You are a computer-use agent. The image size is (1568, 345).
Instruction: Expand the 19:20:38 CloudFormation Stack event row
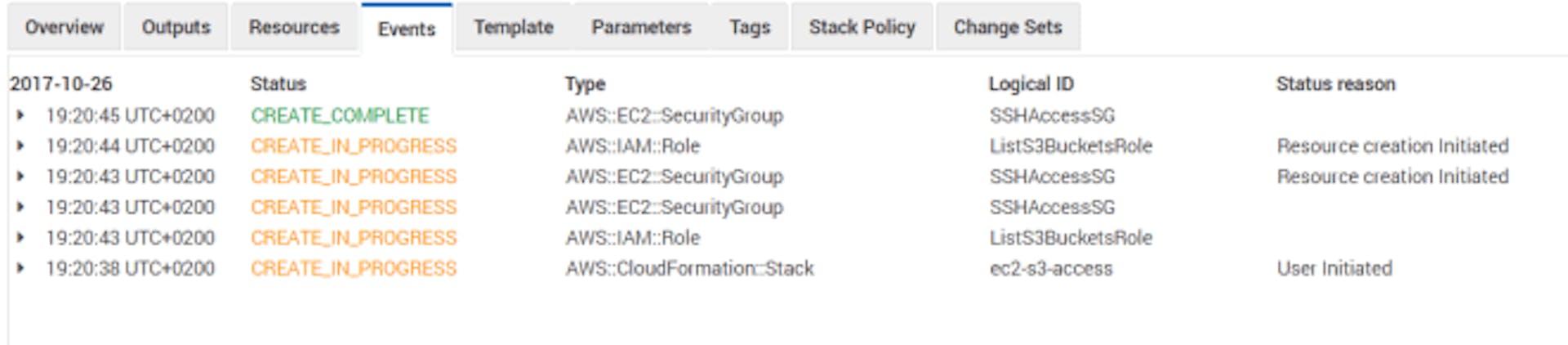point(20,268)
